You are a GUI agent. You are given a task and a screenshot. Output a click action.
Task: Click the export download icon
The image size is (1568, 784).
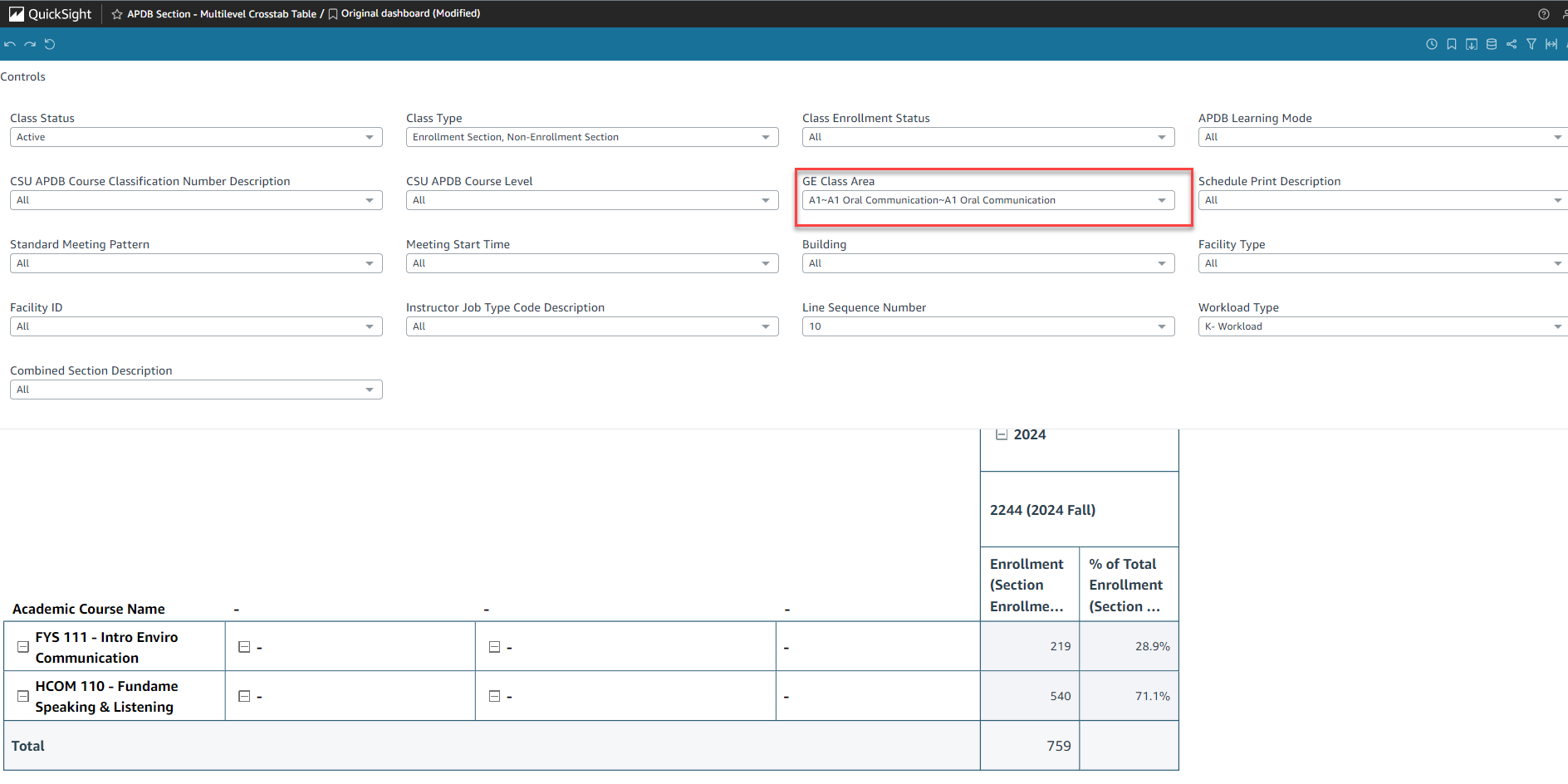pyautogui.click(x=1472, y=44)
